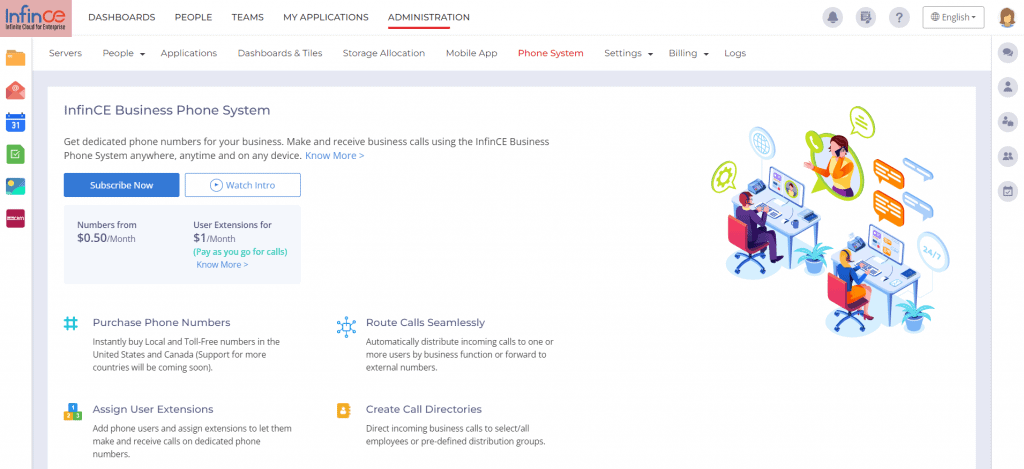This screenshot has width=1024, height=469.
Task: Open the notifications bell icon
Action: coord(832,17)
